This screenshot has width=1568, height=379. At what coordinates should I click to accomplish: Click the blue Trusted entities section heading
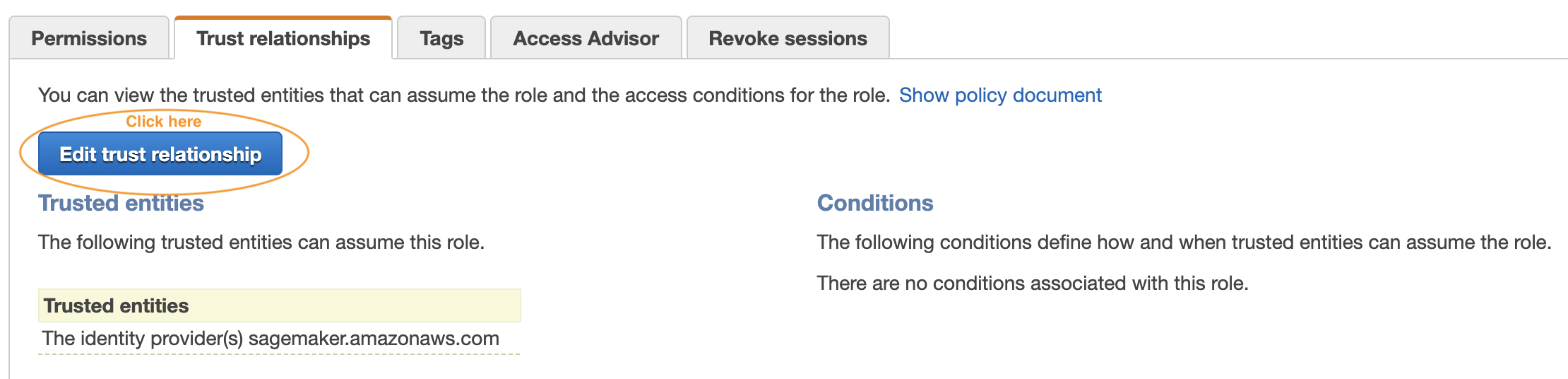click(121, 204)
